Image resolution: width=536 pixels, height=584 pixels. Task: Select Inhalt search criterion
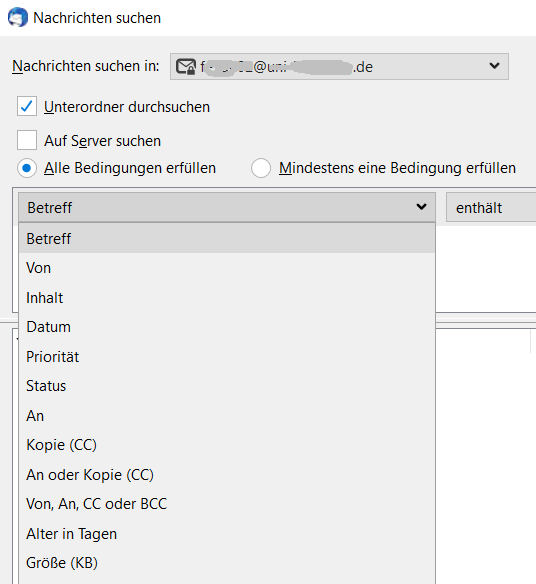pyautogui.click(x=227, y=298)
